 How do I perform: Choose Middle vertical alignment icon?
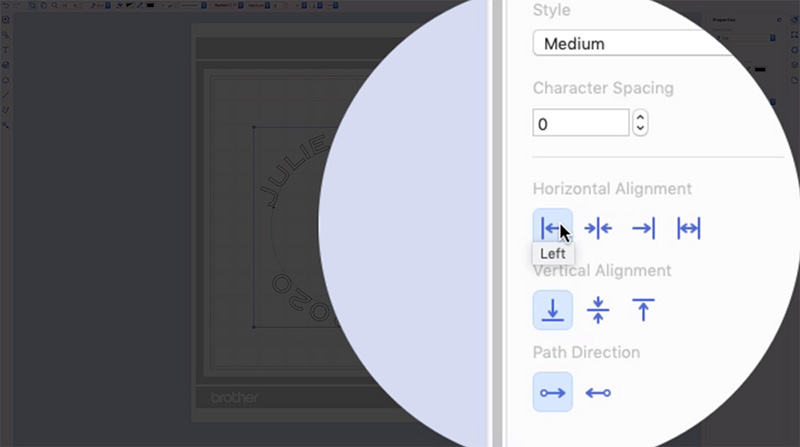click(598, 310)
